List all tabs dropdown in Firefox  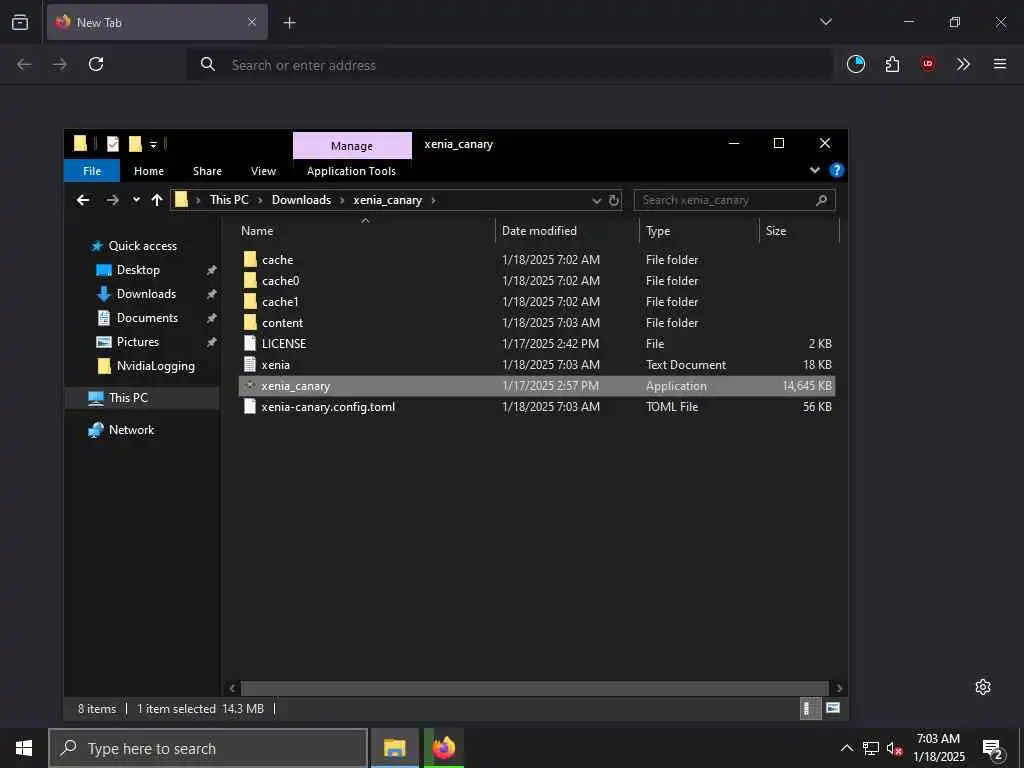click(x=825, y=22)
